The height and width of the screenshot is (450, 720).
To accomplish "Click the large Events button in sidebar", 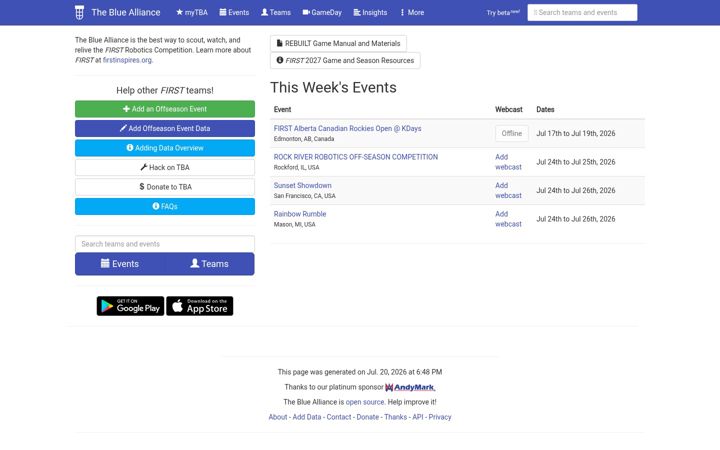I will coord(120,264).
